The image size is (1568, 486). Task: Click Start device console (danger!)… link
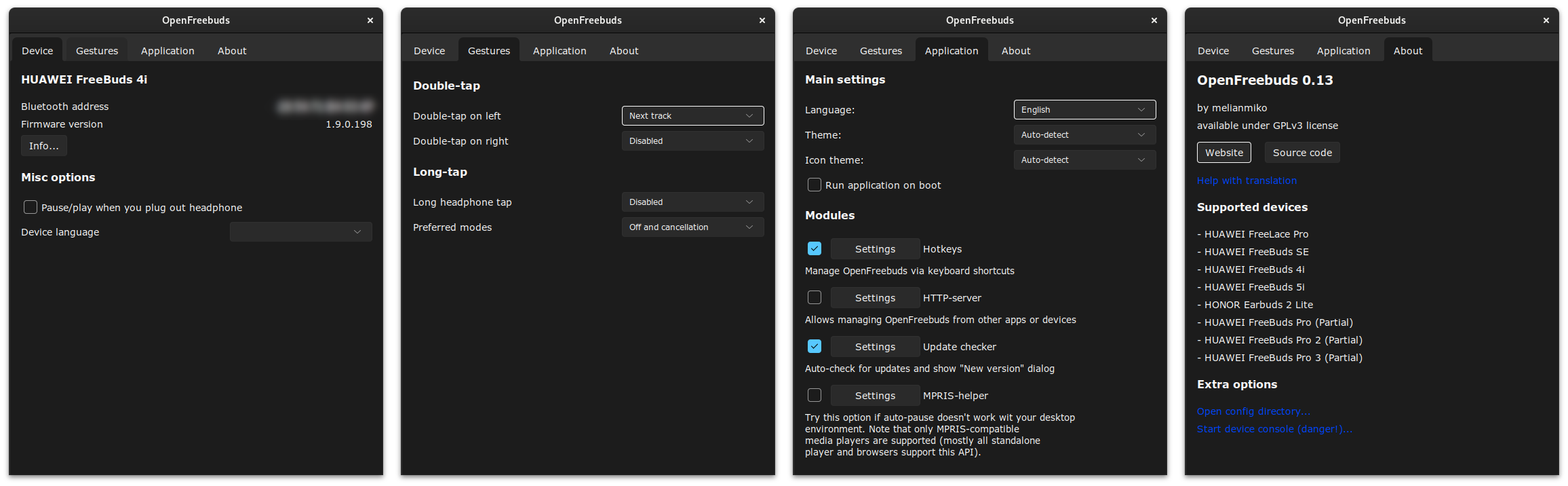click(1274, 428)
